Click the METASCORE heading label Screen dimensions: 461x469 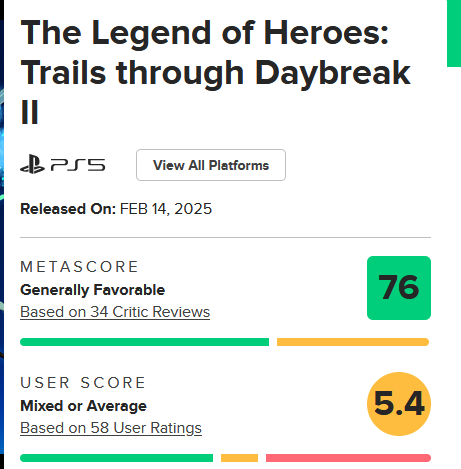[79, 267]
